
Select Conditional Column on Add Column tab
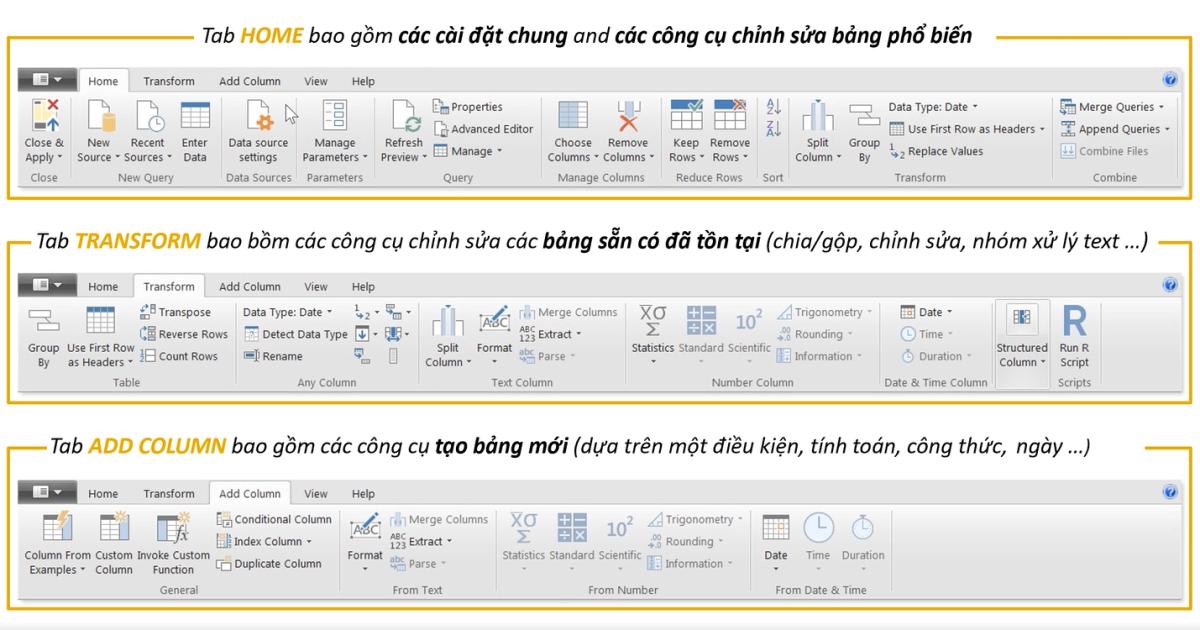[x=276, y=519]
